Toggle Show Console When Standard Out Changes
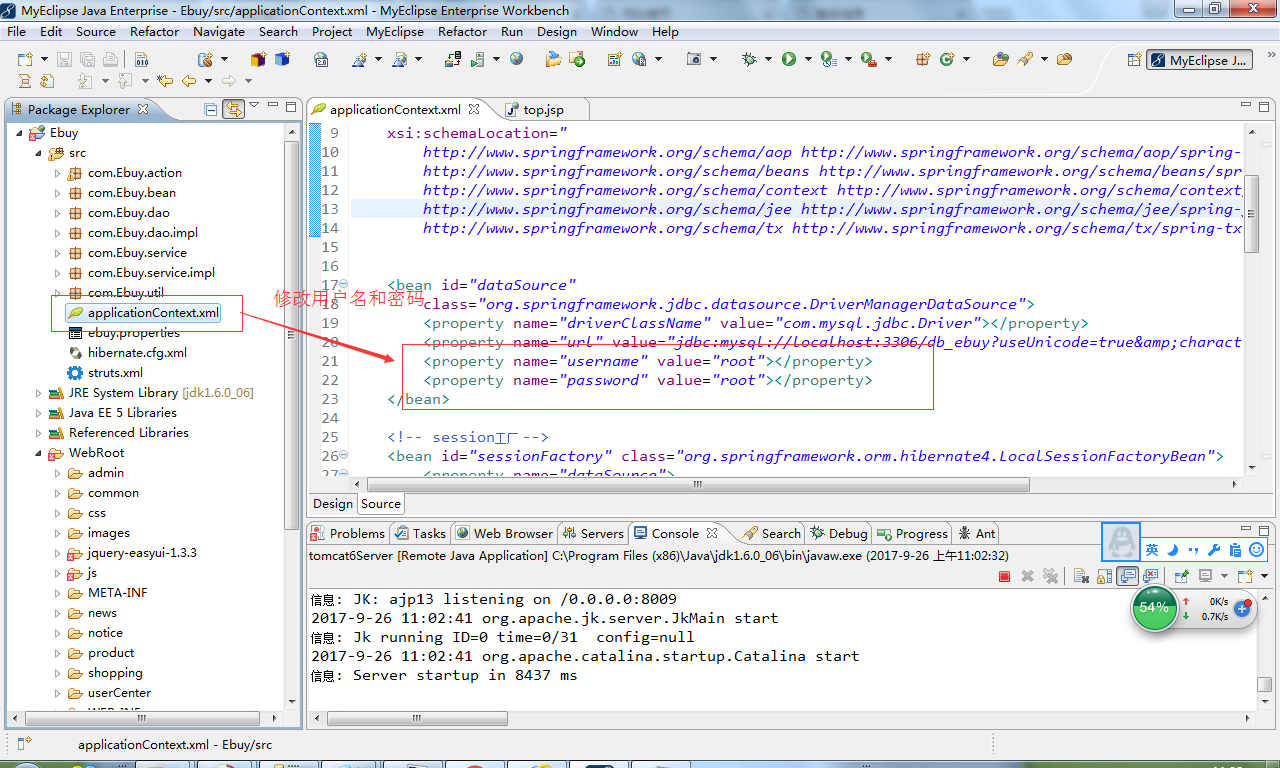This screenshot has width=1280, height=768. pos(1128,576)
